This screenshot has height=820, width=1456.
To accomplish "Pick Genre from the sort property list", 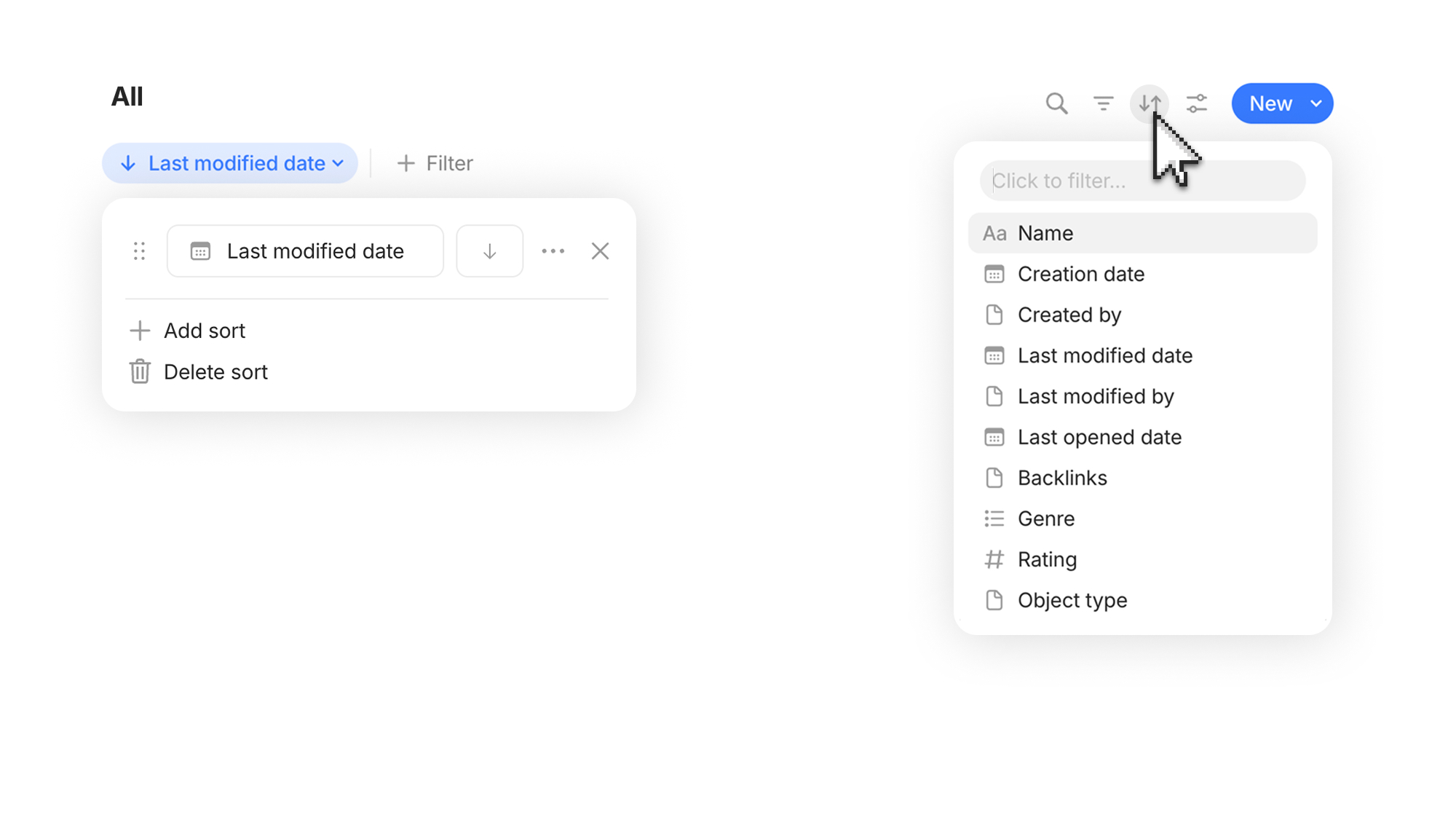I will click(x=1142, y=519).
